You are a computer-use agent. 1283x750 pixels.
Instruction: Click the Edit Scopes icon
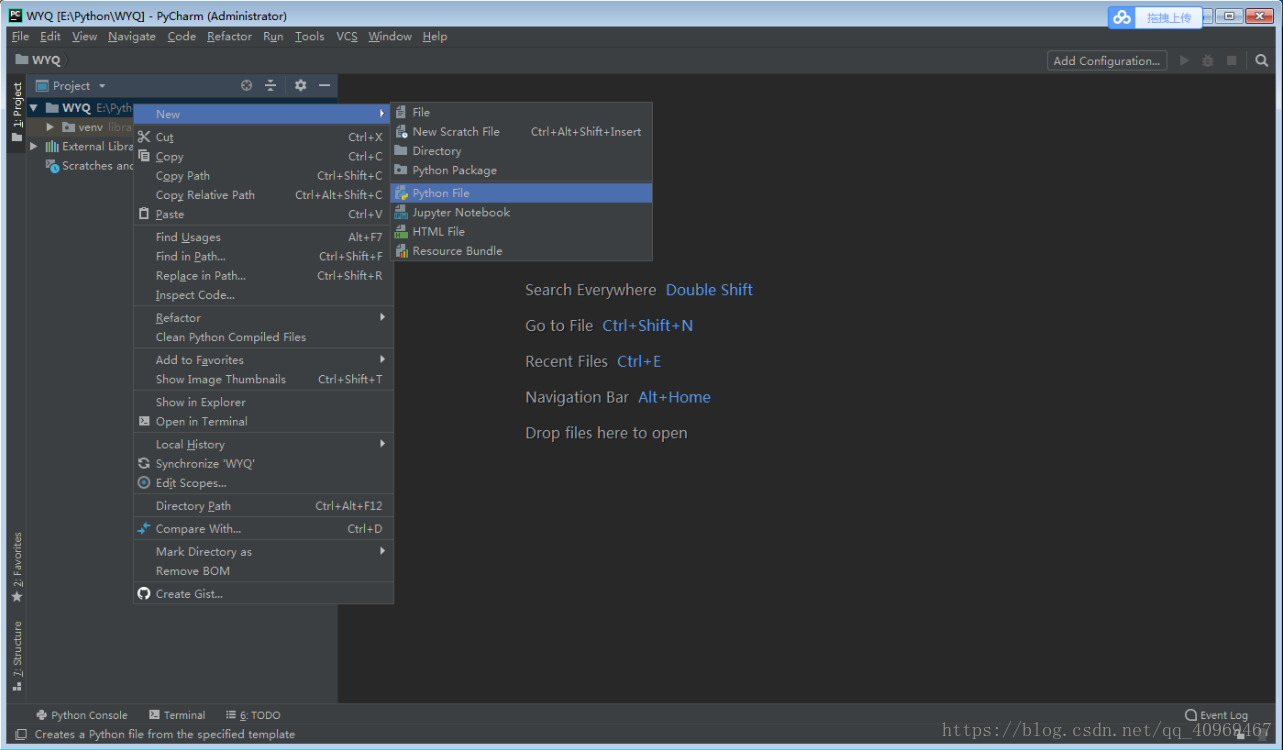(144, 483)
